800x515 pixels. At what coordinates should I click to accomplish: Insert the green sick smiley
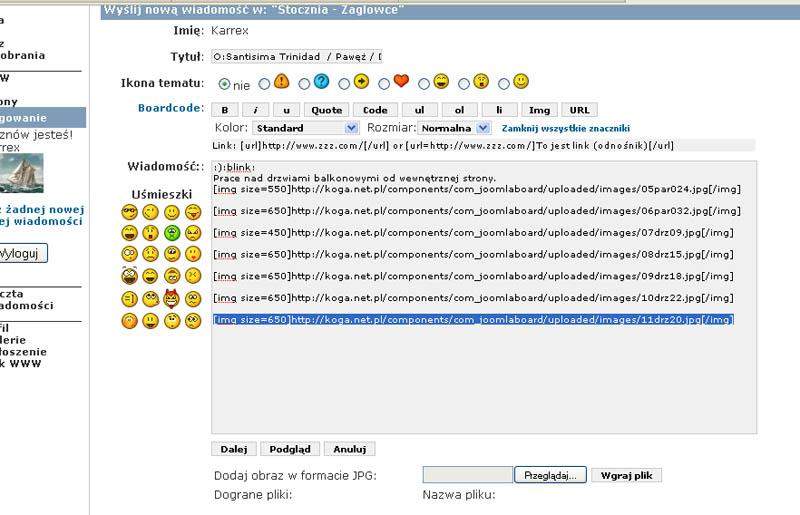pyautogui.click(x=171, y=233)
